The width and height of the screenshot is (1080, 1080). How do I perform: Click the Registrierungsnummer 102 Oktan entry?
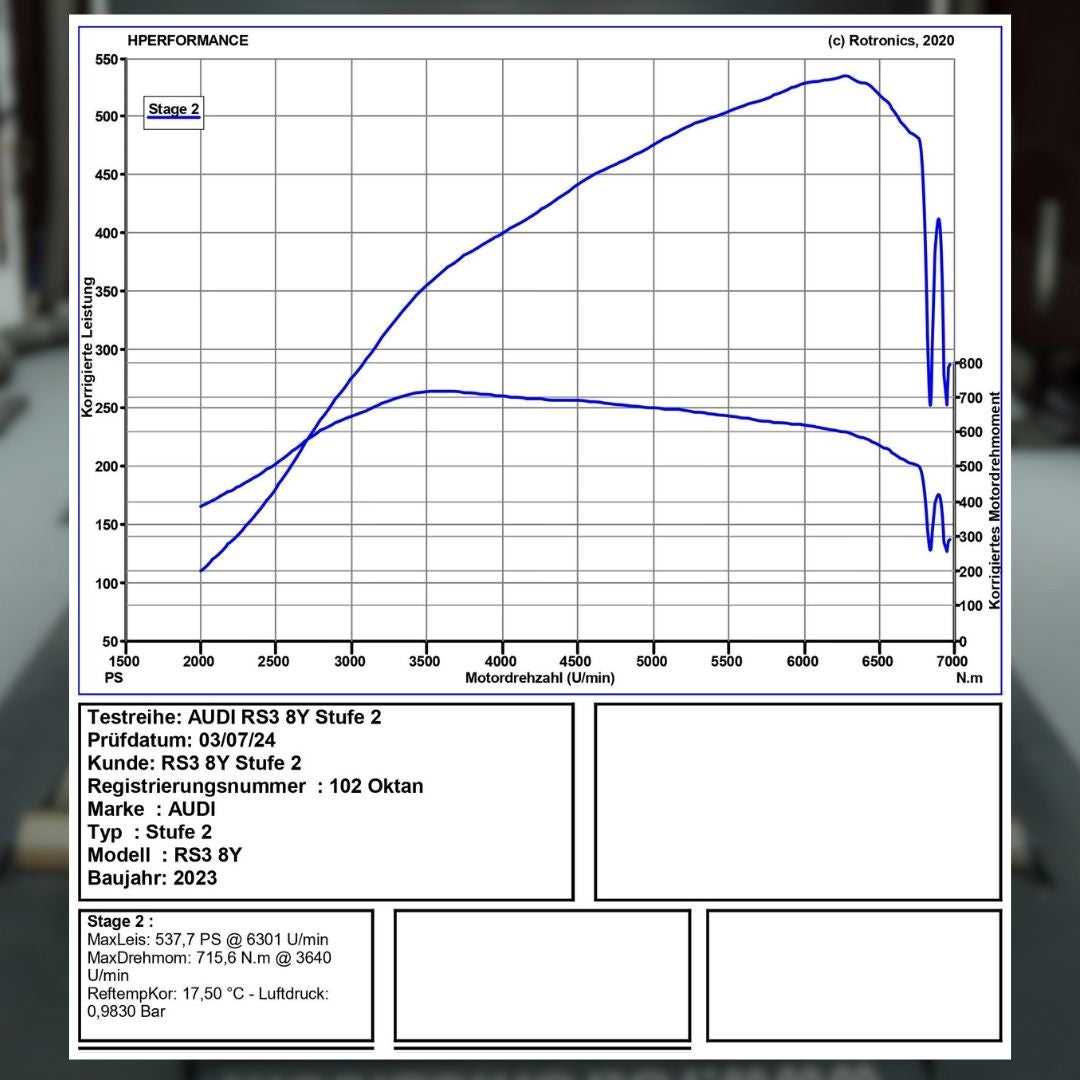click(255, 786)
